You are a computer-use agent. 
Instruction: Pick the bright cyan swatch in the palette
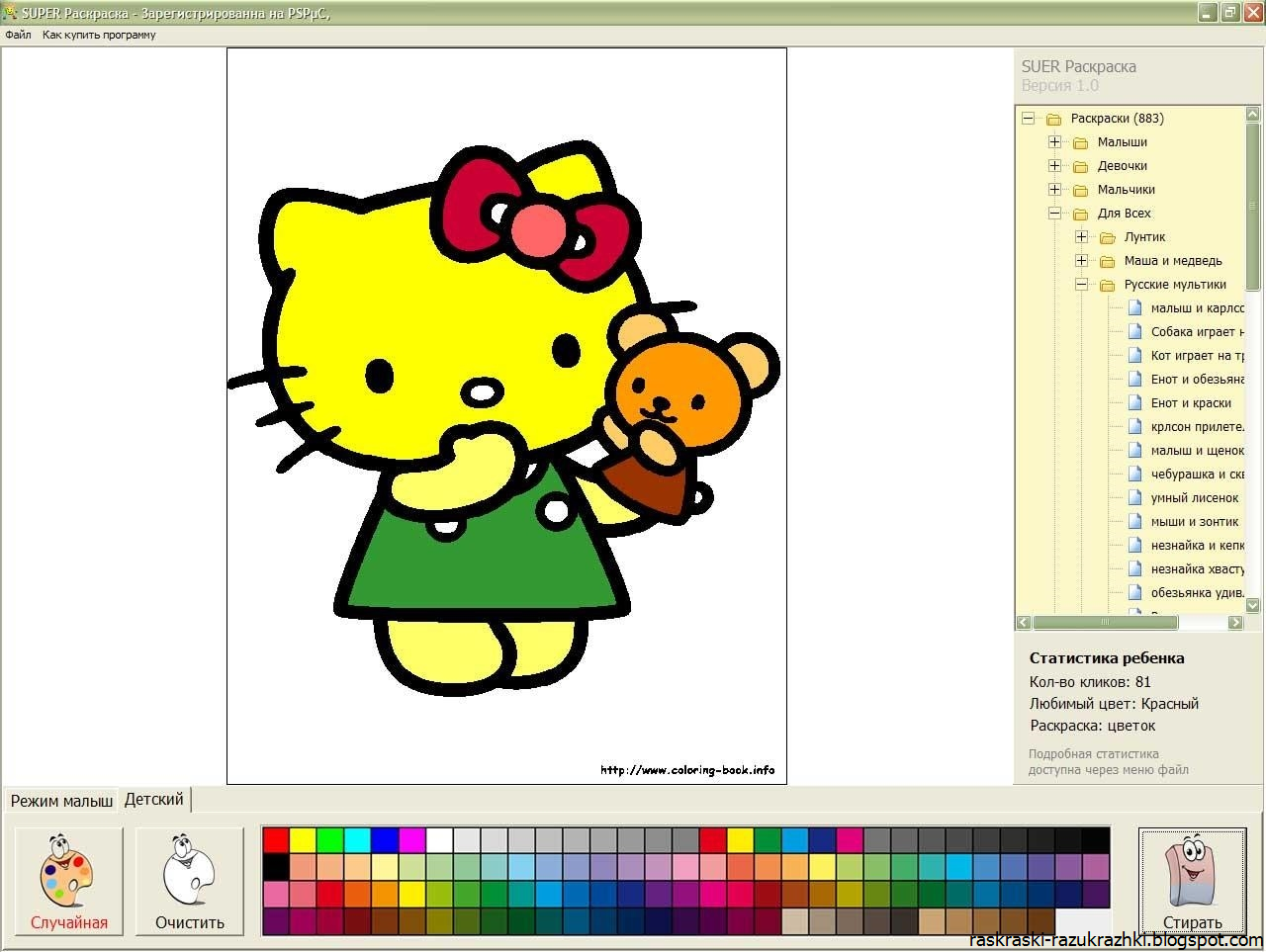coord(357,840)
